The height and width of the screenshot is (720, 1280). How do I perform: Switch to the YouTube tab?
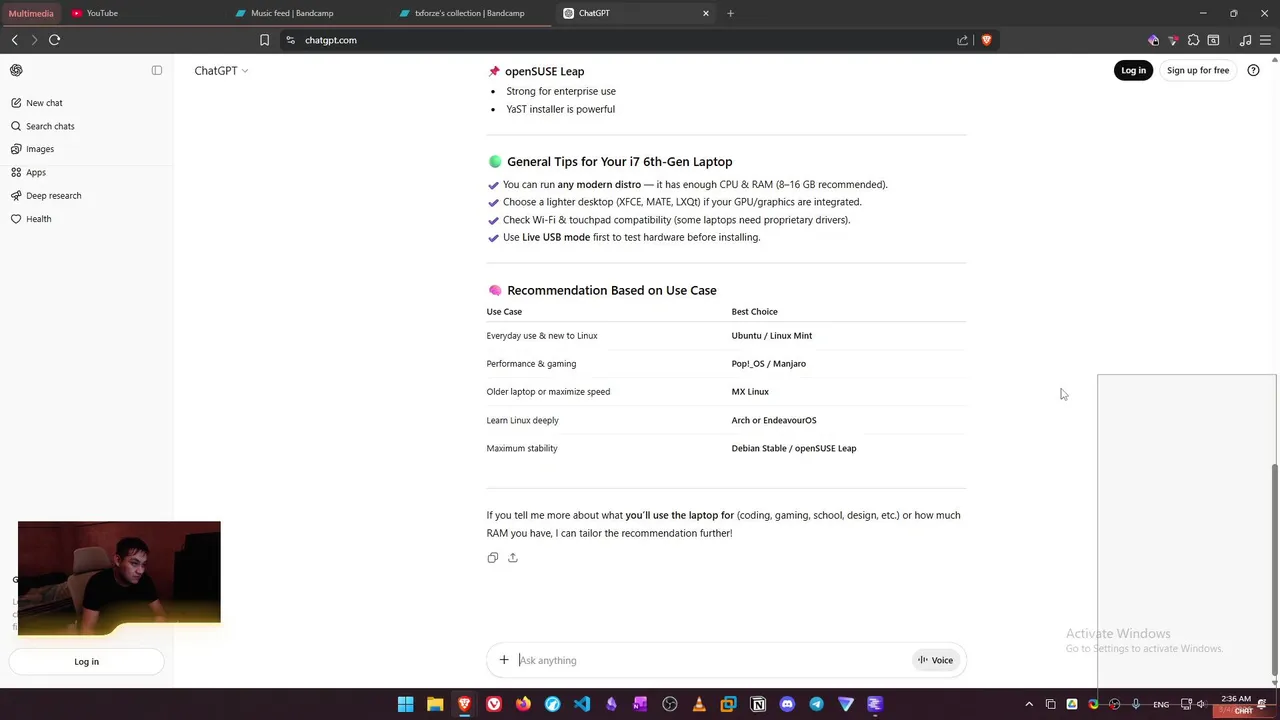[x=102, y=13]
